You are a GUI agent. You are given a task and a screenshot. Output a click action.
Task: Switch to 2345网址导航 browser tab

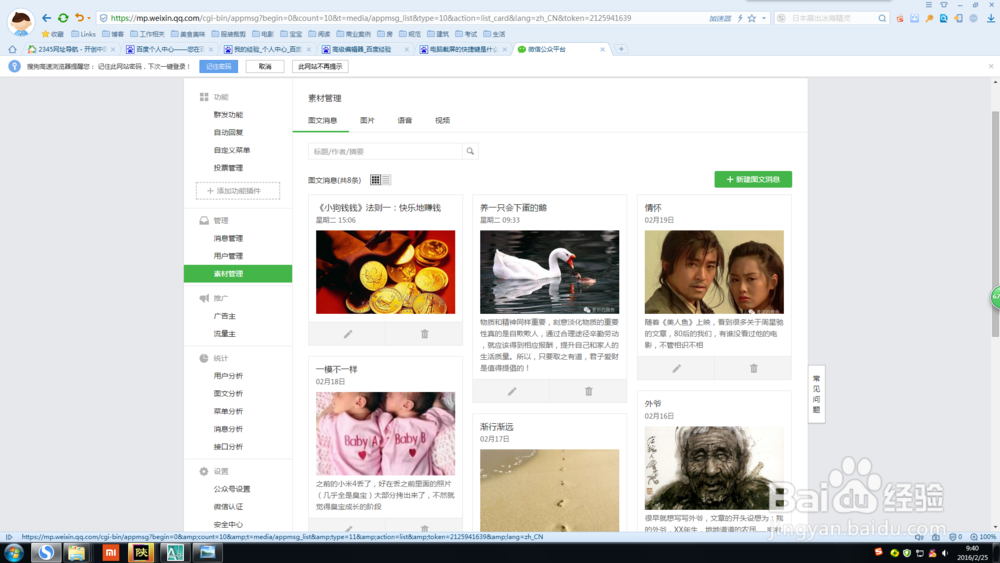71,49
